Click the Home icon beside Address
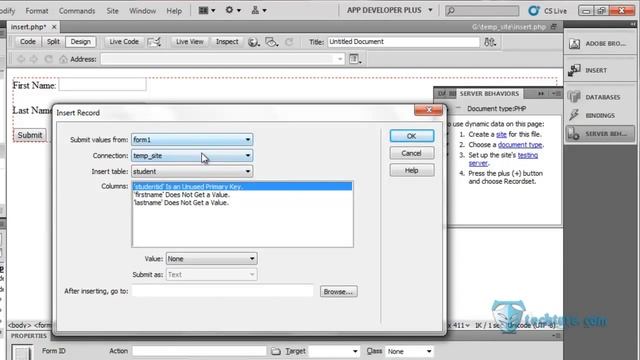The height and width of the screenshot is (360, 640). click(63, 59)
